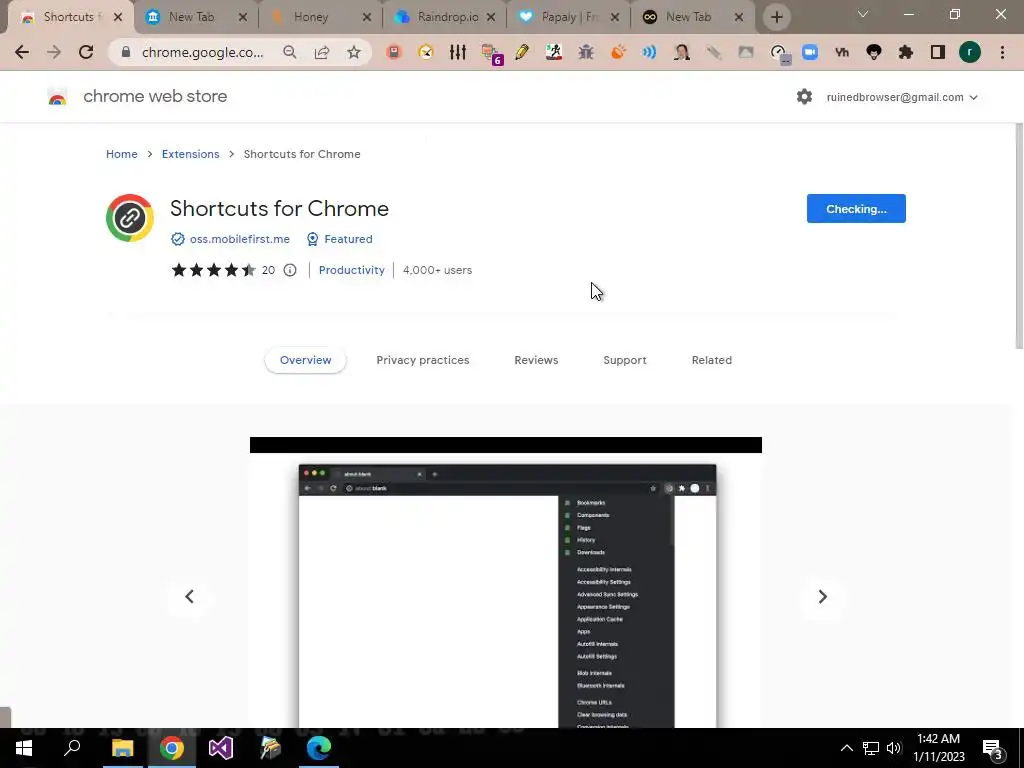Image resolution: width=1024 pixels, height=768 pixels.
Task: Open the tab search chevron
Action: [x=863, y=14]
